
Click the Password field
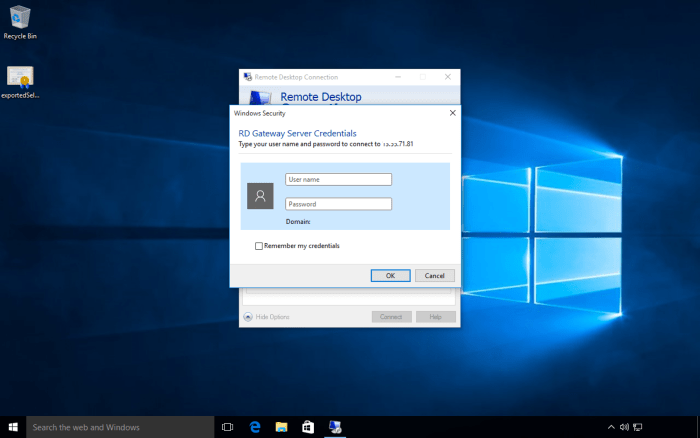tap(338, 204)
